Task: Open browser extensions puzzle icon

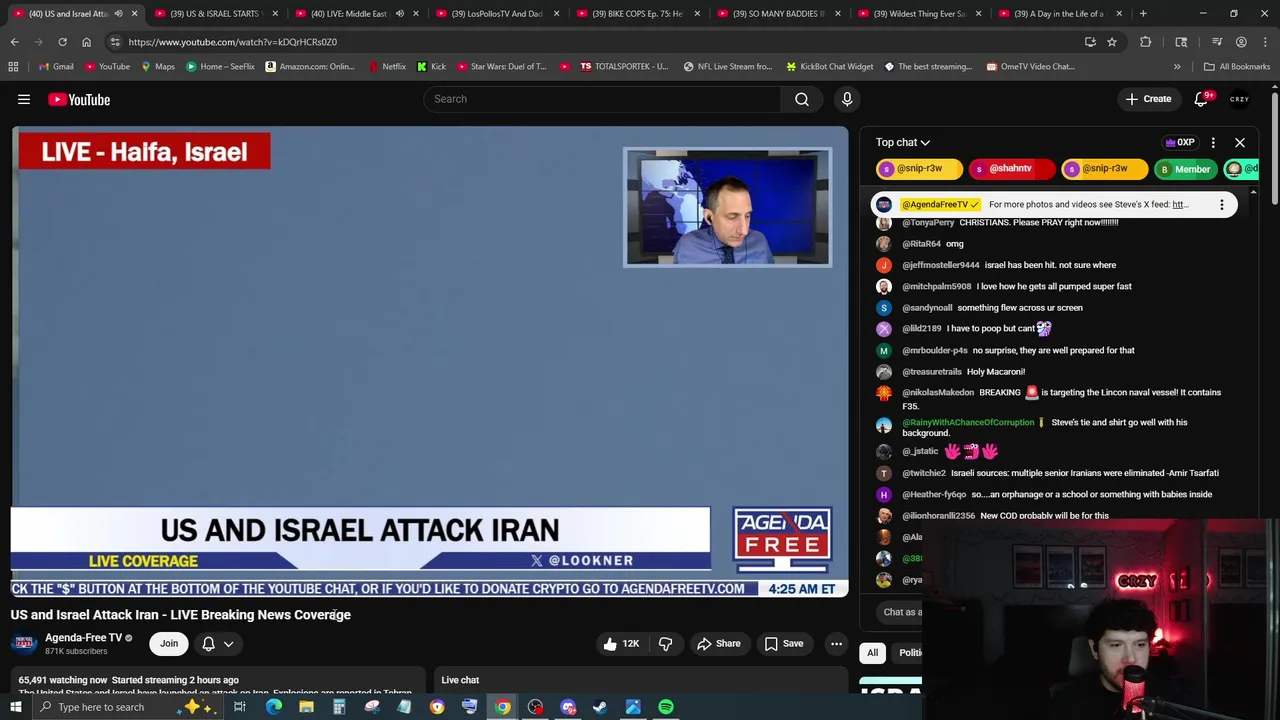Action: coord(1146,42)
